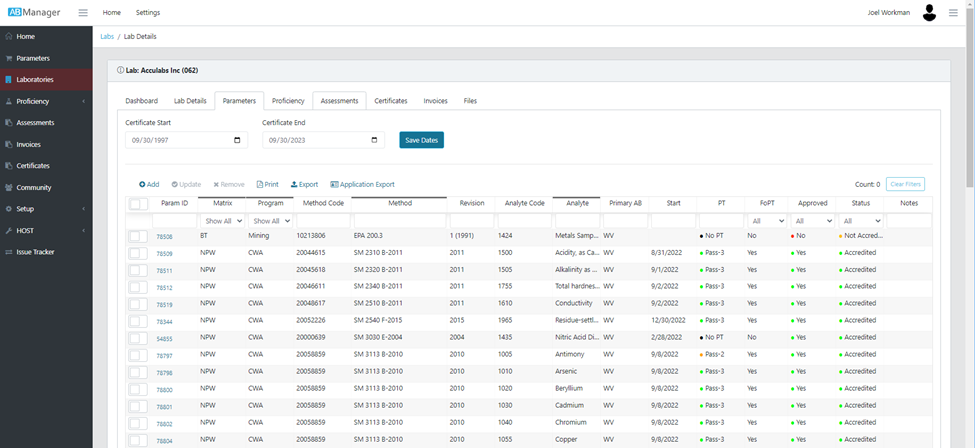Check the row for Param ID 78519
Image resolution: width=975 pixels, height=448 pixels.
[139, 304]
